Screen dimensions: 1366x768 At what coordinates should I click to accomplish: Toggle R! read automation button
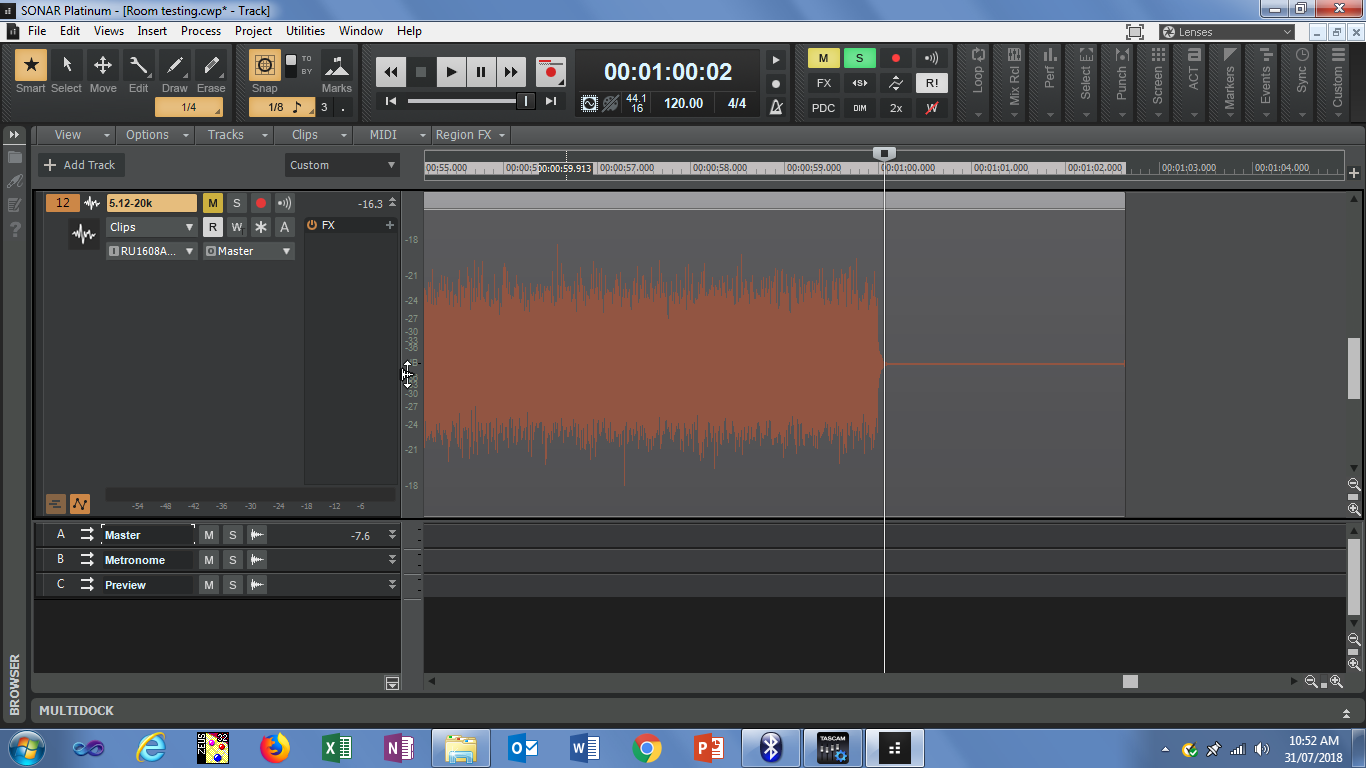point(931,83)
